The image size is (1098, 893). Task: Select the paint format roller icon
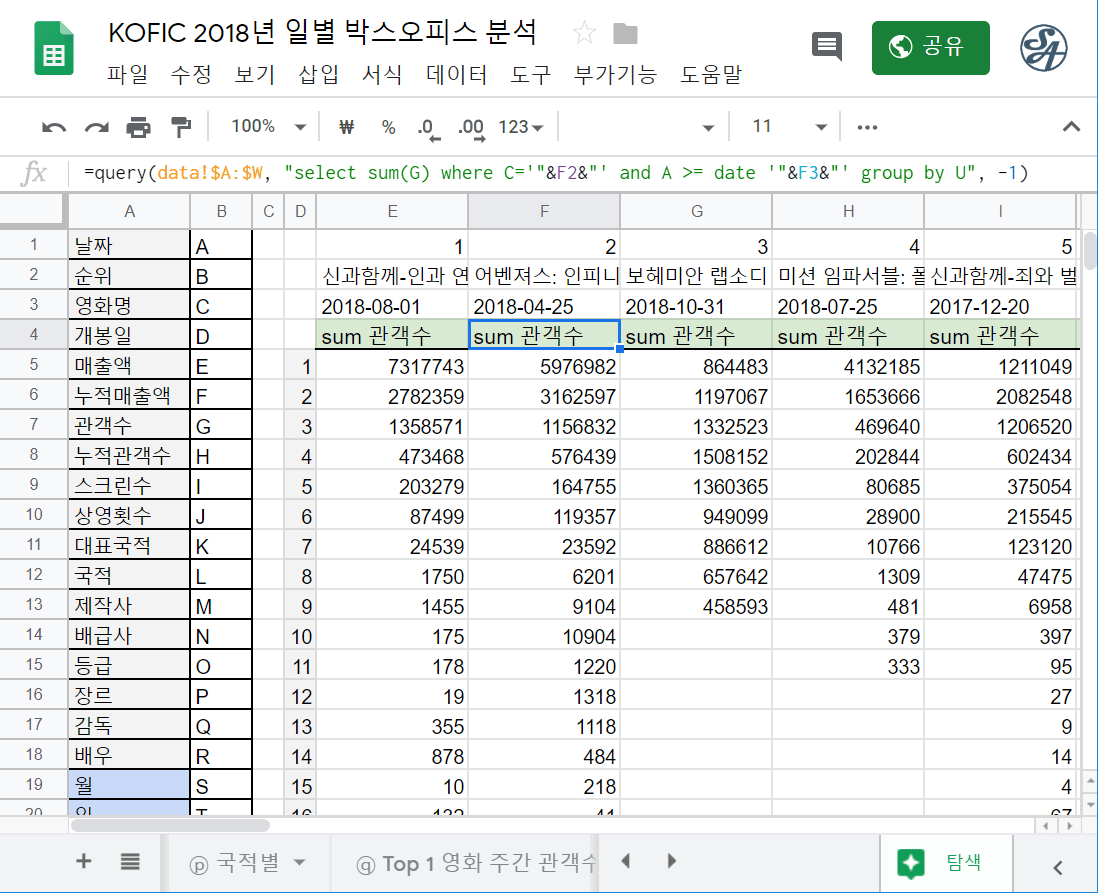180,127
